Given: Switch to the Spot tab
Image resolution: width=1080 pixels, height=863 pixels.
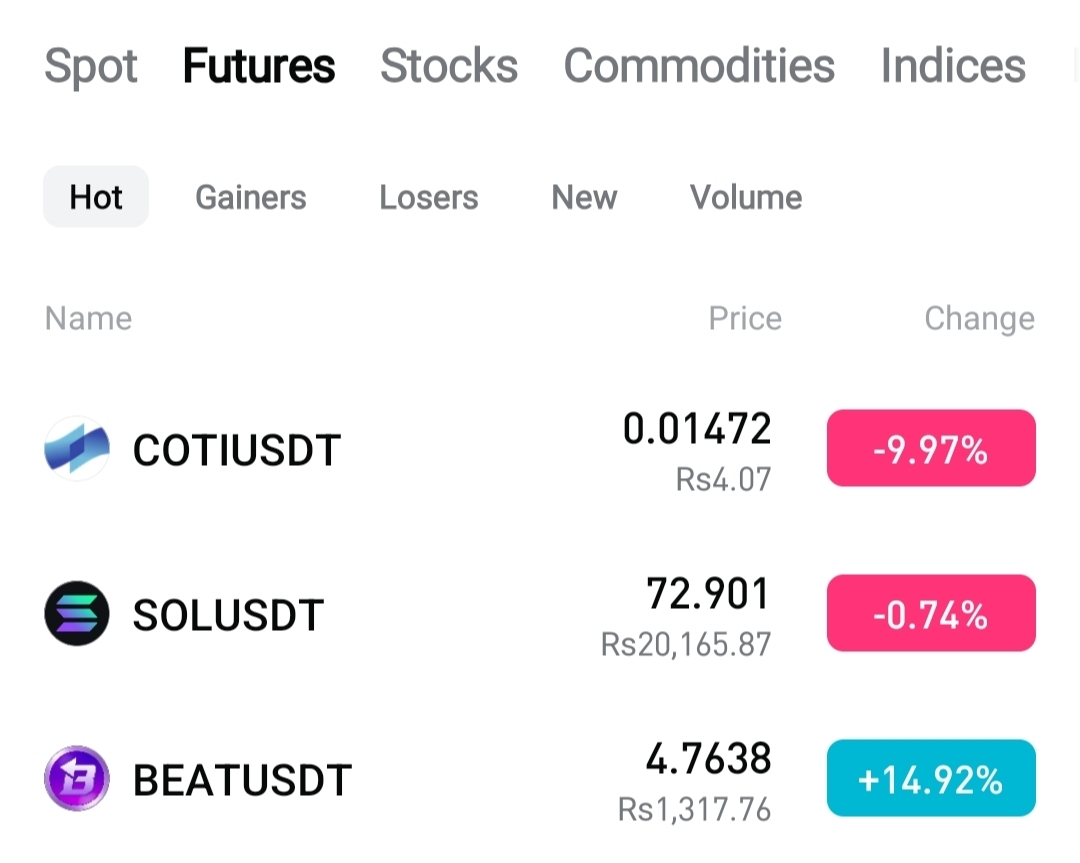Looking at the screenshot, I should click(91, 67).
